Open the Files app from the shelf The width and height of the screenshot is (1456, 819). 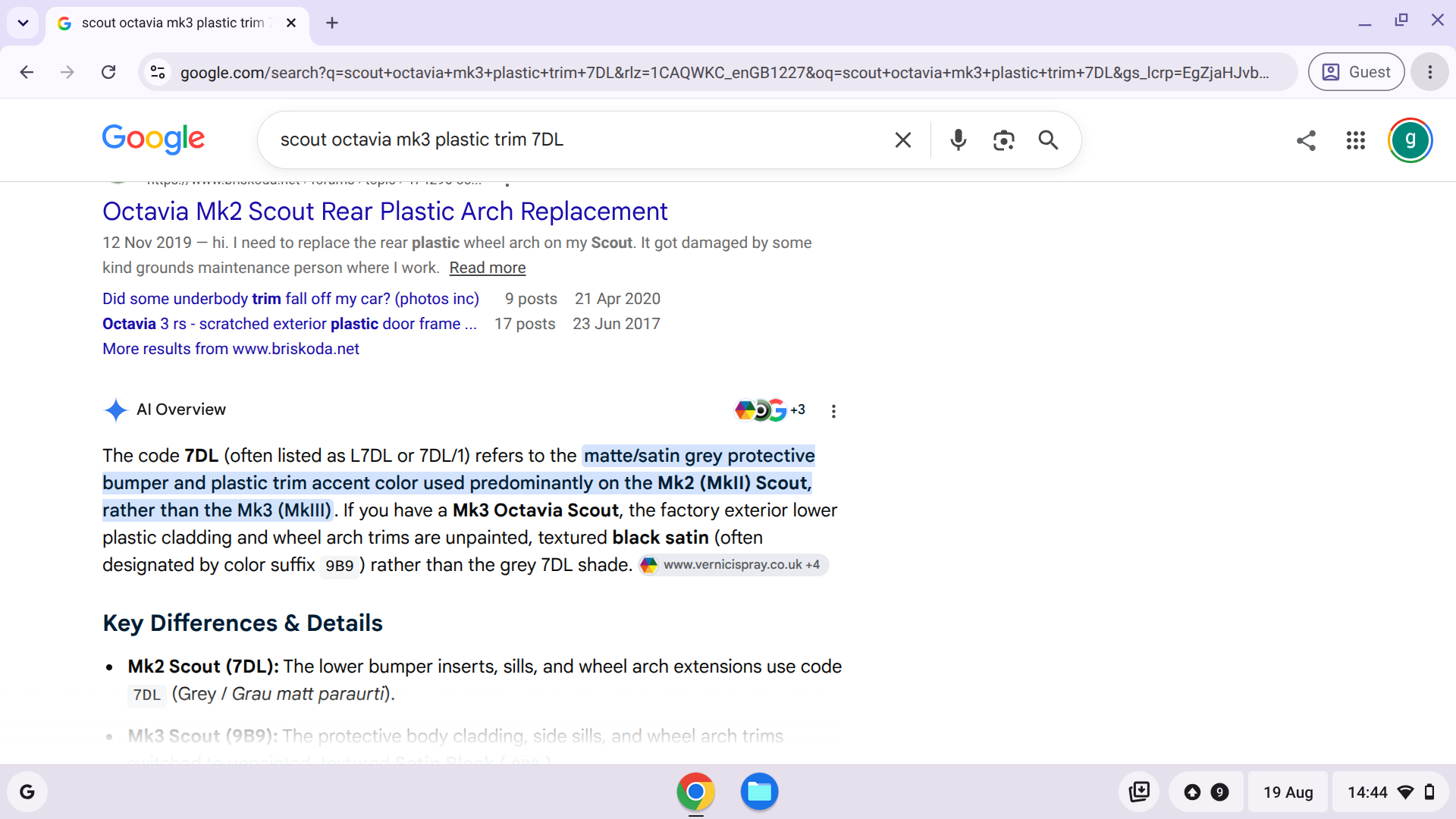click(759, 792)
